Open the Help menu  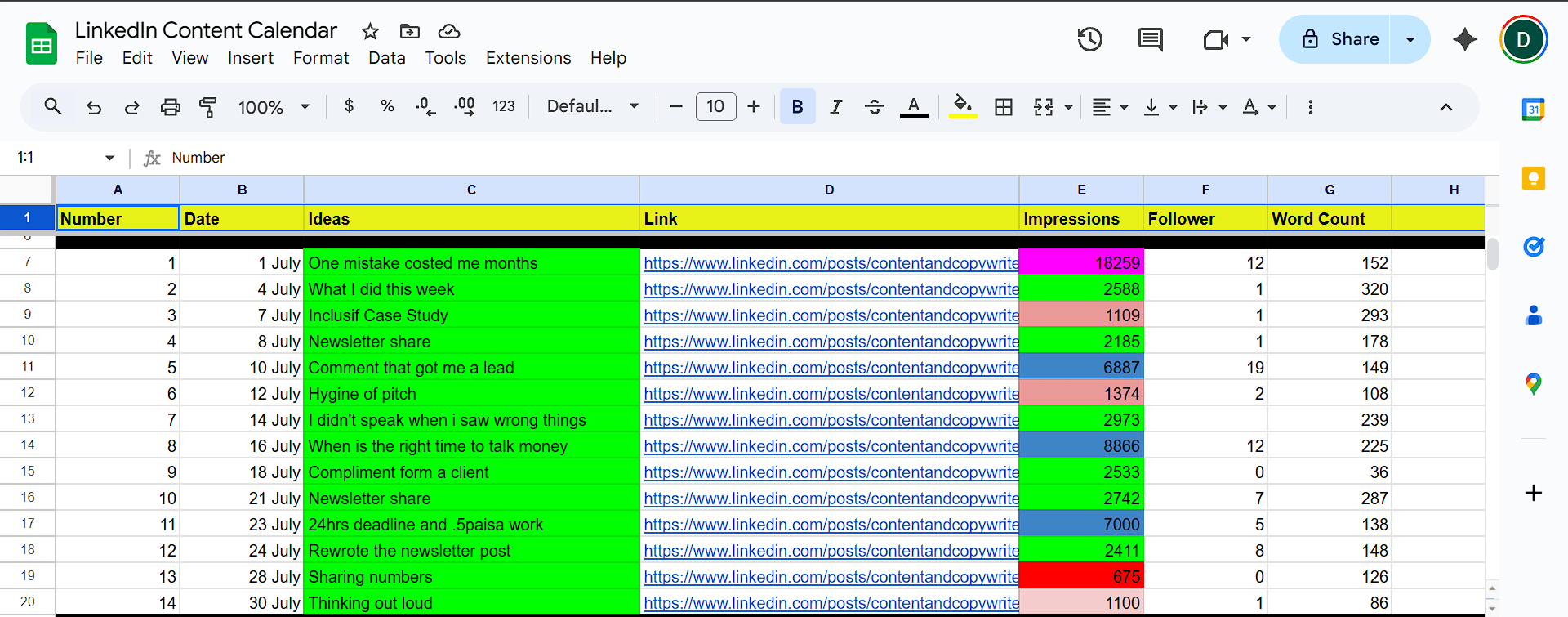pyautogui.click(x=608, y=58)
